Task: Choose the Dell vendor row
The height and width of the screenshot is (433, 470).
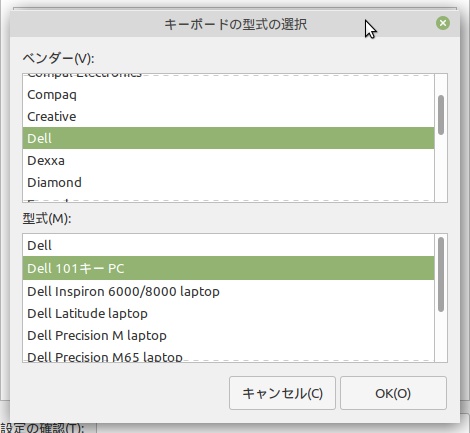Action: [228, 138]
